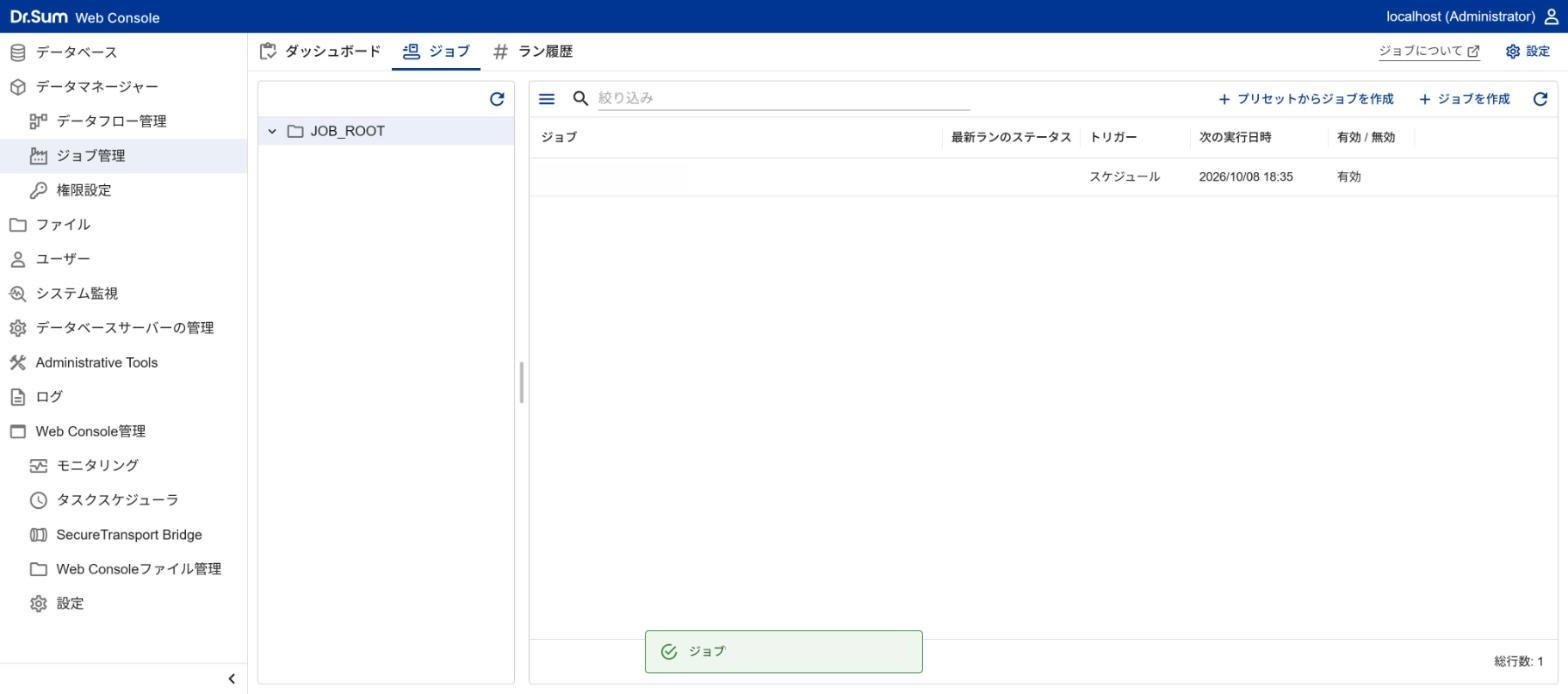Click the wrench icon beside Administrative Tools
Viewport: 1568px width, 694px height.
17,363
